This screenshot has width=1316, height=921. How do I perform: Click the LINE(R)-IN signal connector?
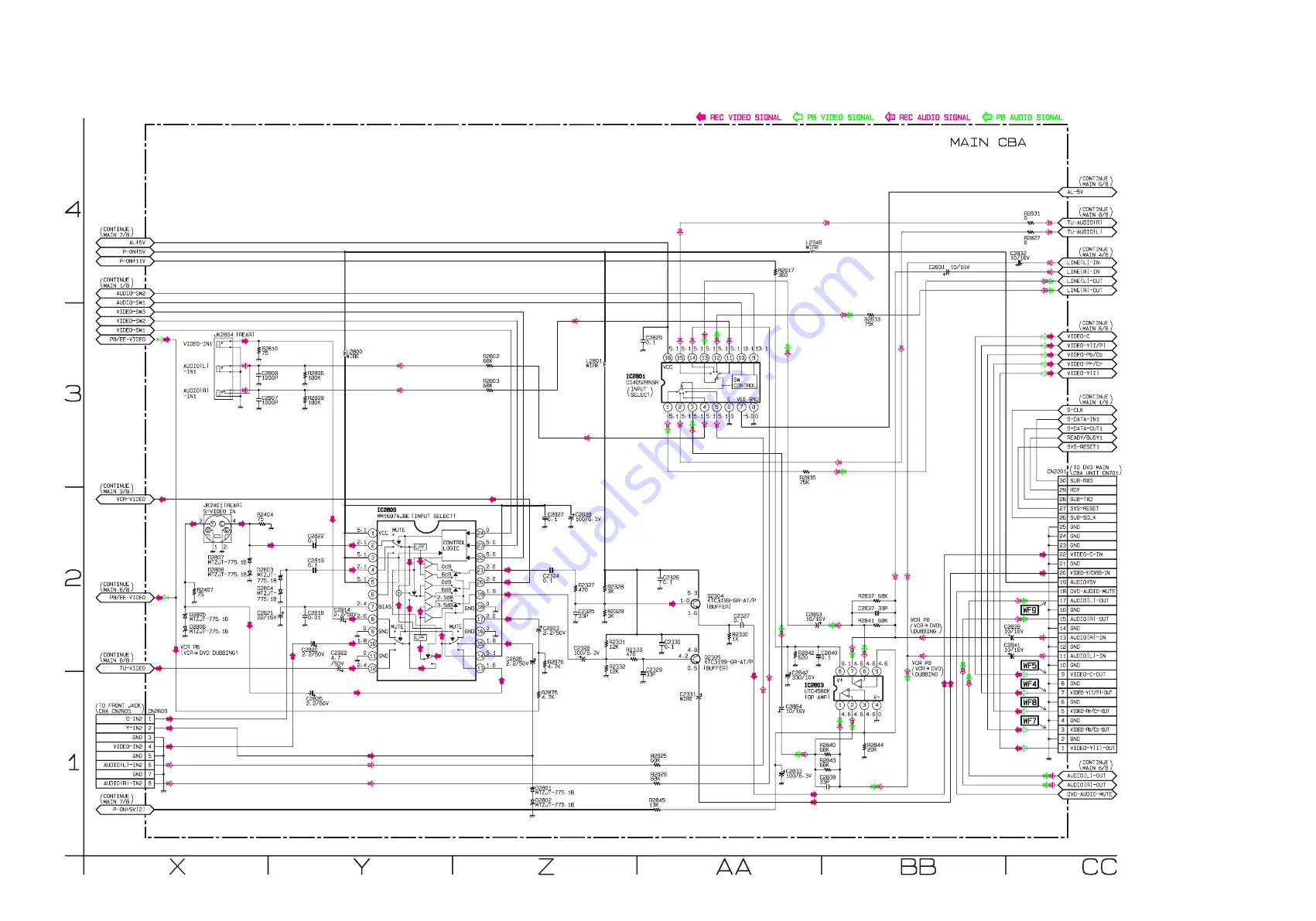(x=1087, y=272)
